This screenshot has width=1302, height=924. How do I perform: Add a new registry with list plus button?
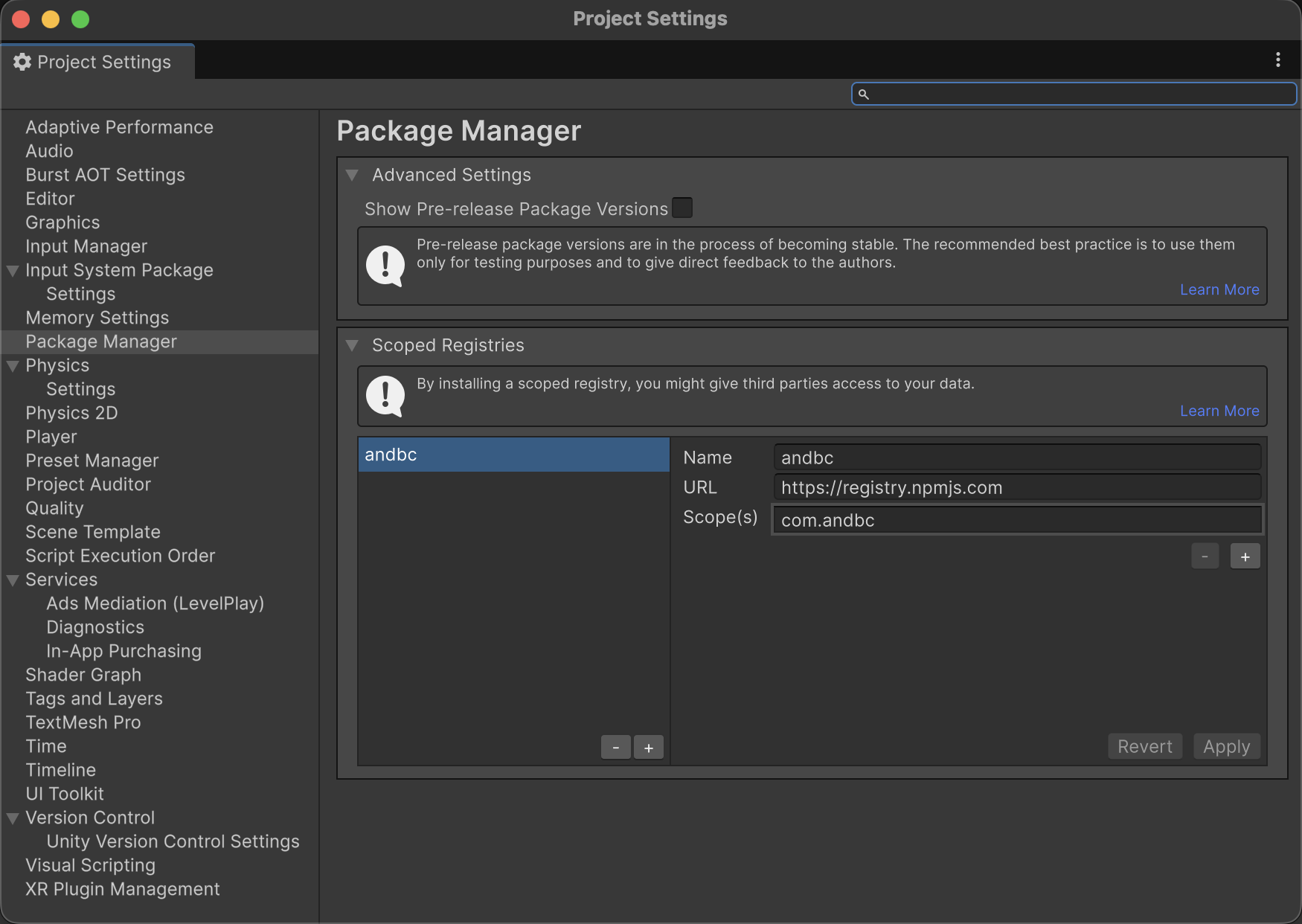pyautogui.click(x=649, y=747)
